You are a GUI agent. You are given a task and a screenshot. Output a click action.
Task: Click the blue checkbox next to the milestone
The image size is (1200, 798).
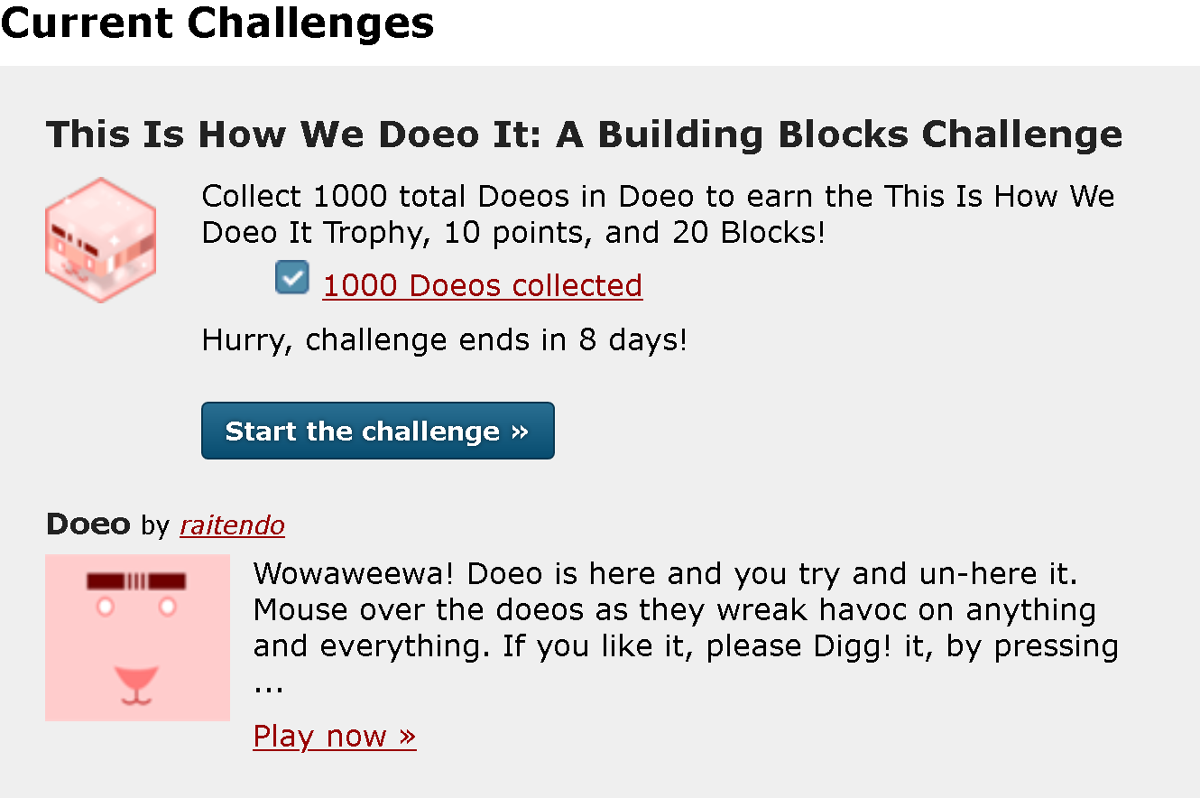tap(292, 277)
